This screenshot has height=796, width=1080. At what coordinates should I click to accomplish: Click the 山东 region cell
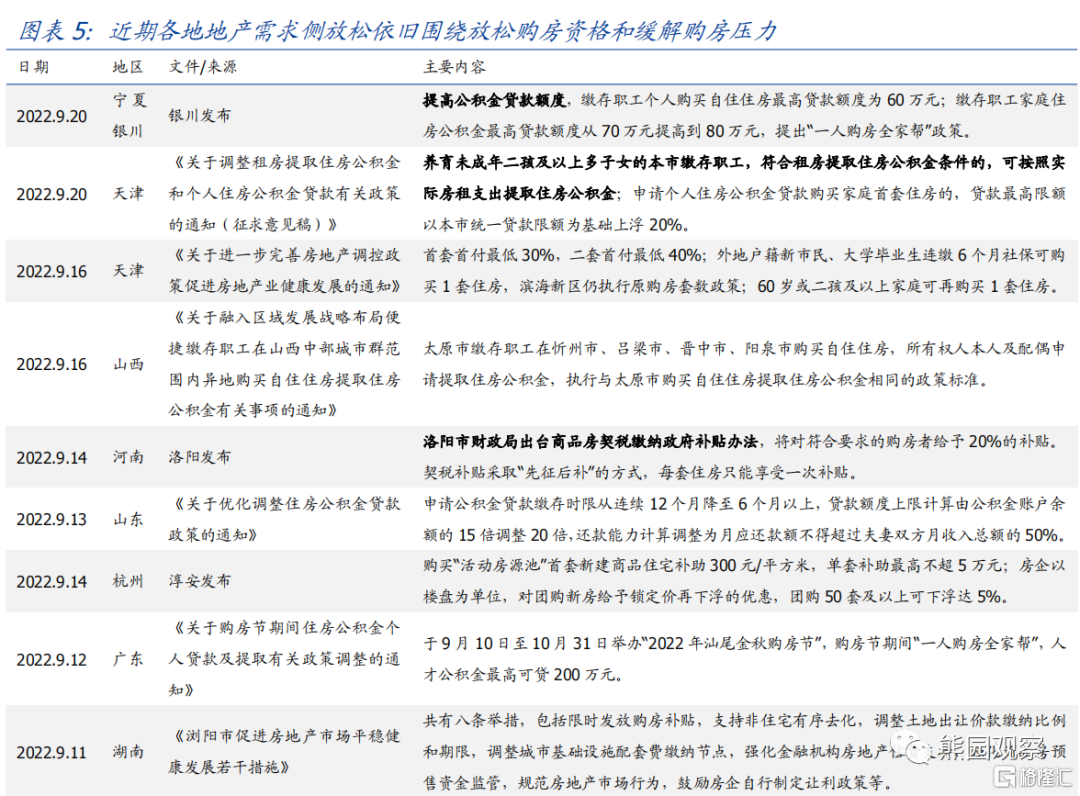coord(128,519)
